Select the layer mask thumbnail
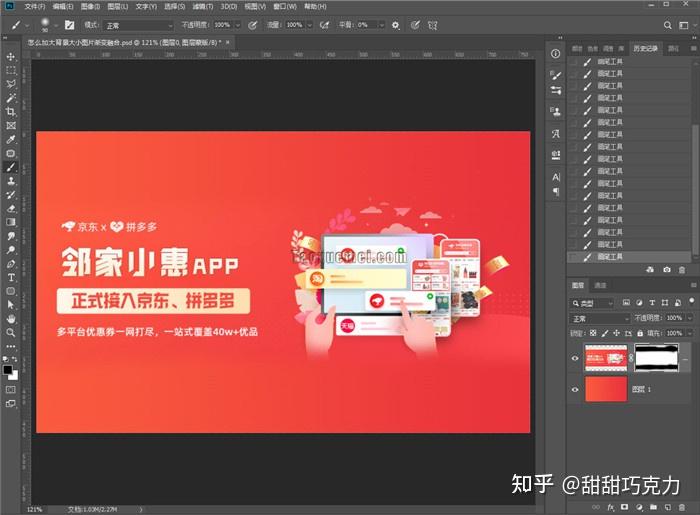This screenshot has width=700, height=515. tap(657, 357)
